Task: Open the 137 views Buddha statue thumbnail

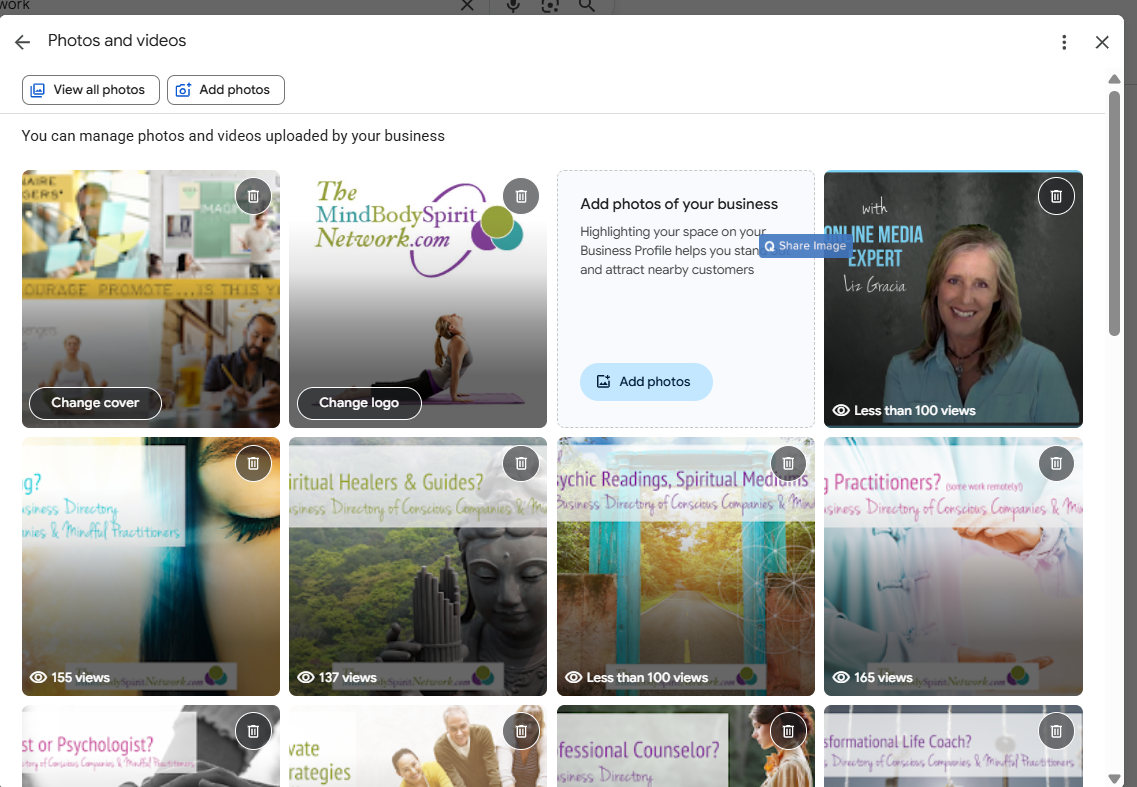Action: coord(418,566)
